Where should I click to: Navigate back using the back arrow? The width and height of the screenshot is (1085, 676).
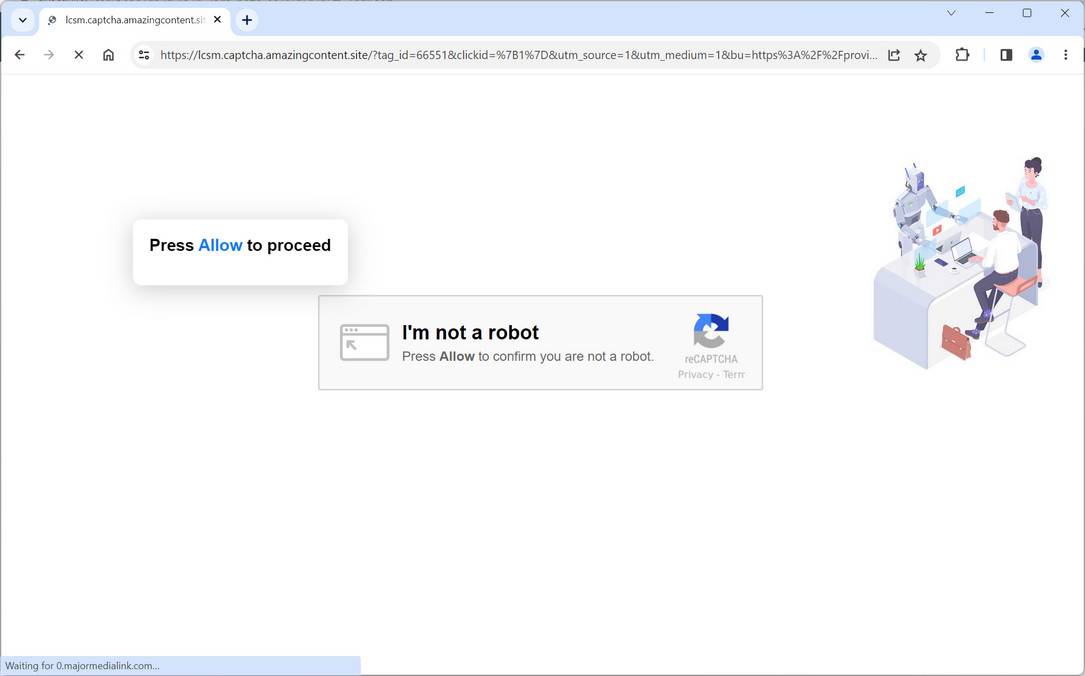19,55
